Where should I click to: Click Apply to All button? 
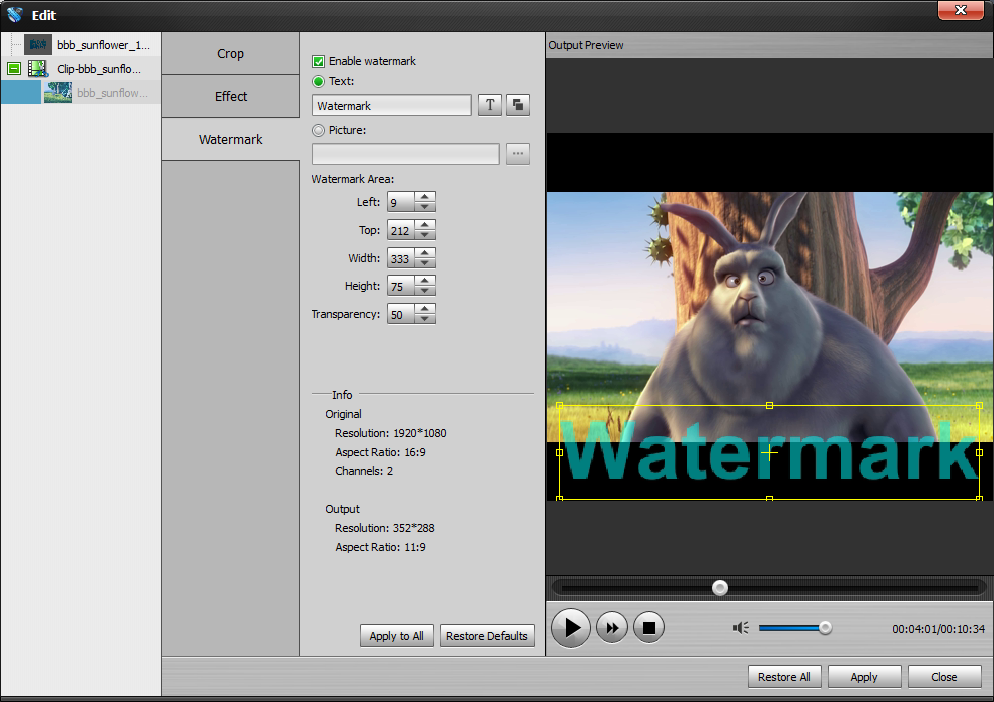click(396, 635)
